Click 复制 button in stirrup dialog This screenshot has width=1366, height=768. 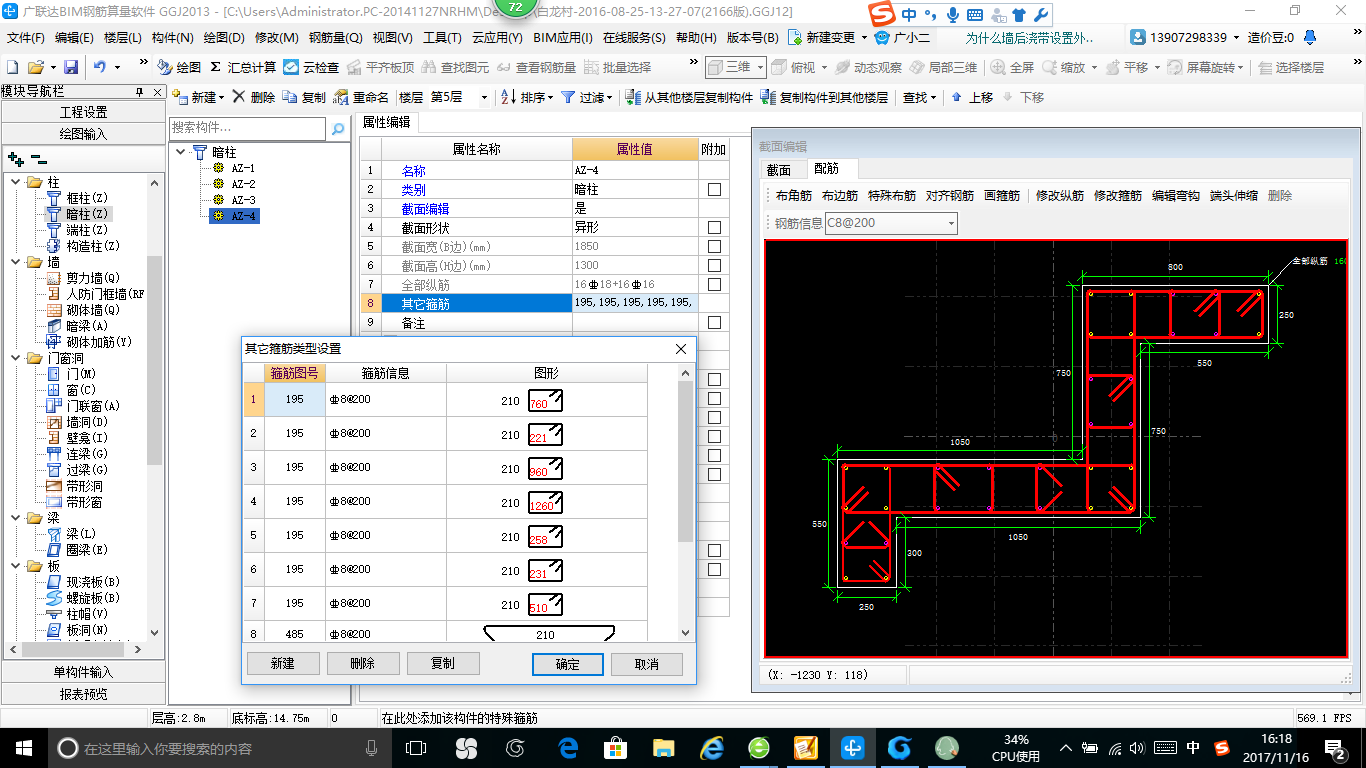click(x=443, y=663)
